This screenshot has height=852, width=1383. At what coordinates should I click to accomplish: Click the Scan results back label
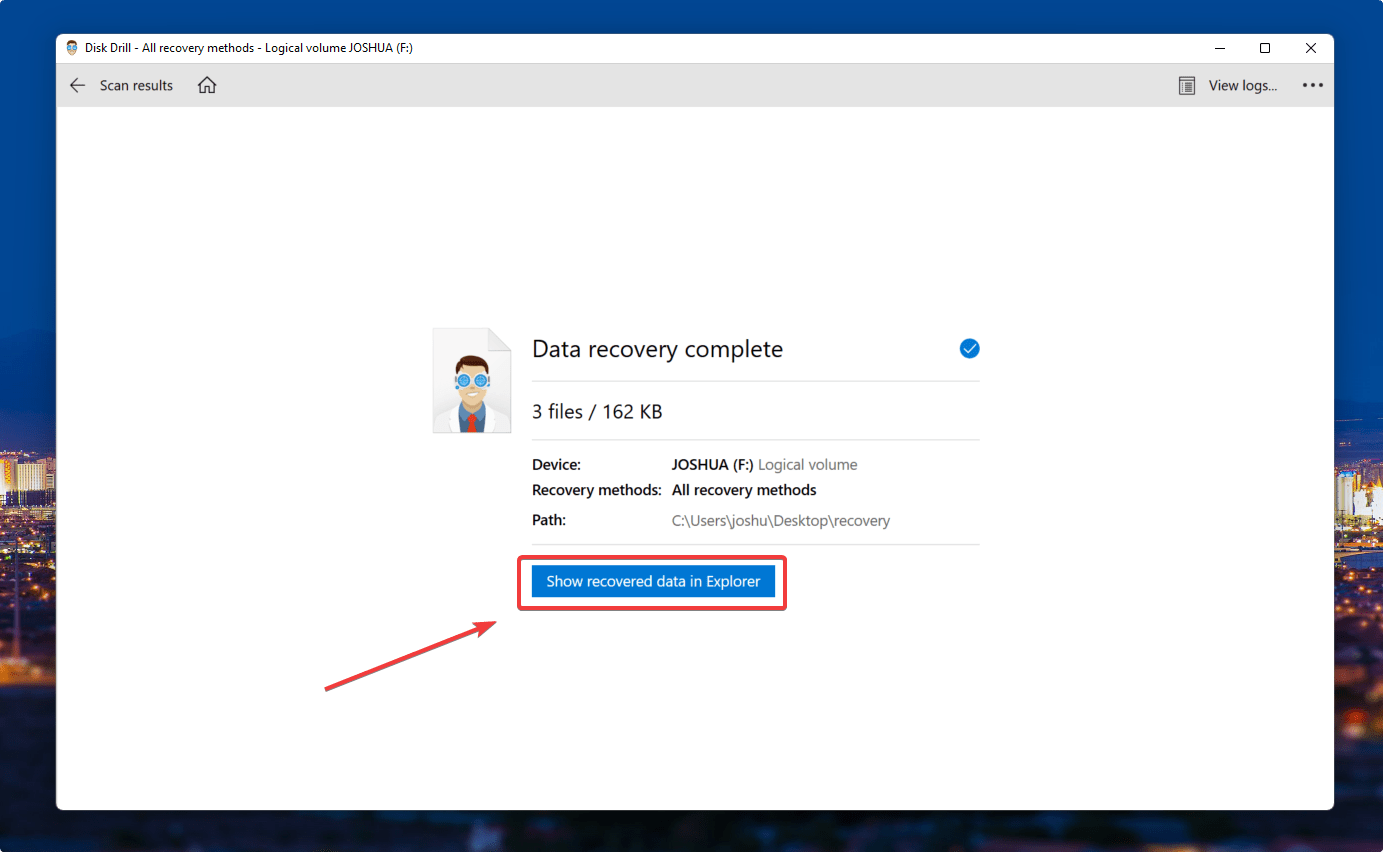click(x=136, y=86)
